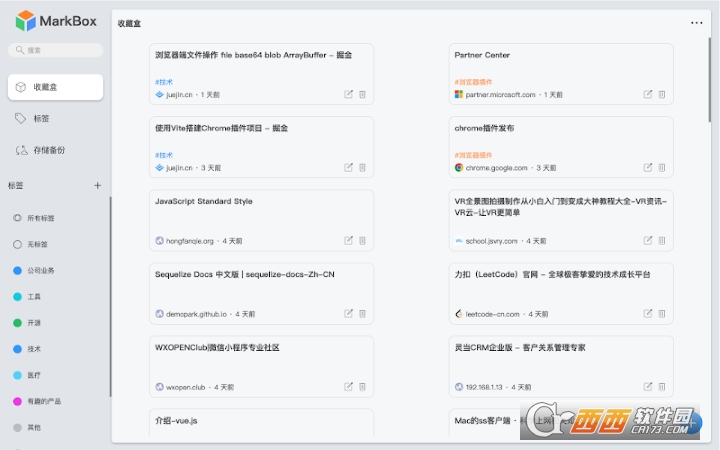Click the sidebar tag list scrollbar

[x=110, y=297]
